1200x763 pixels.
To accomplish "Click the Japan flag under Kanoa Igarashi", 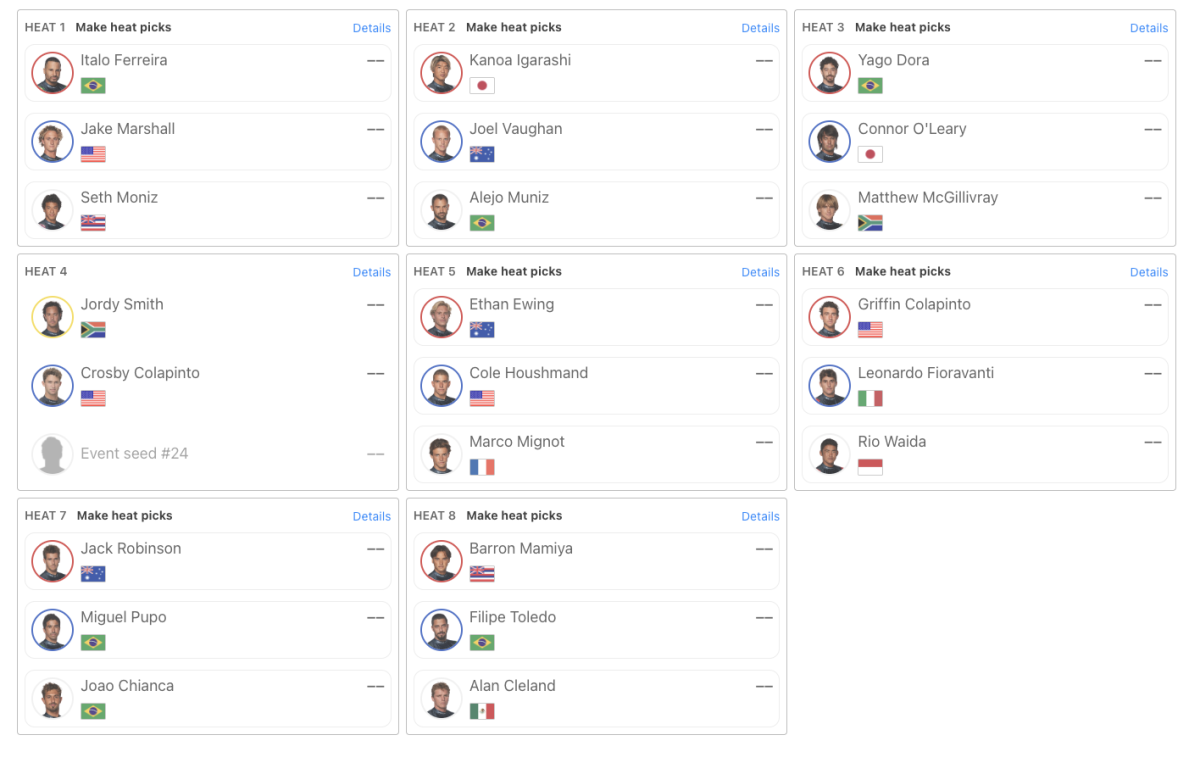I will (x=482, y=86).
